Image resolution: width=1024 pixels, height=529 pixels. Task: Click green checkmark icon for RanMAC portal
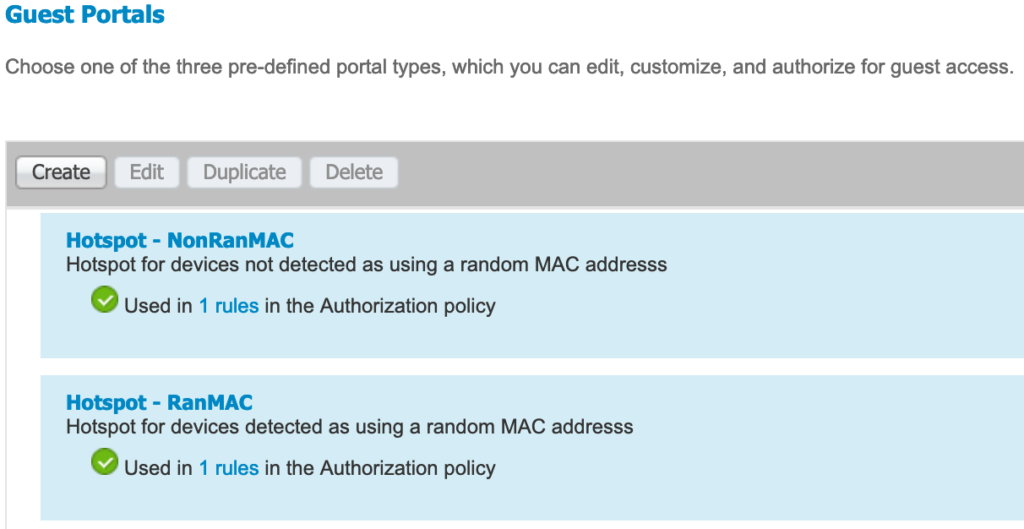point(104,462)
